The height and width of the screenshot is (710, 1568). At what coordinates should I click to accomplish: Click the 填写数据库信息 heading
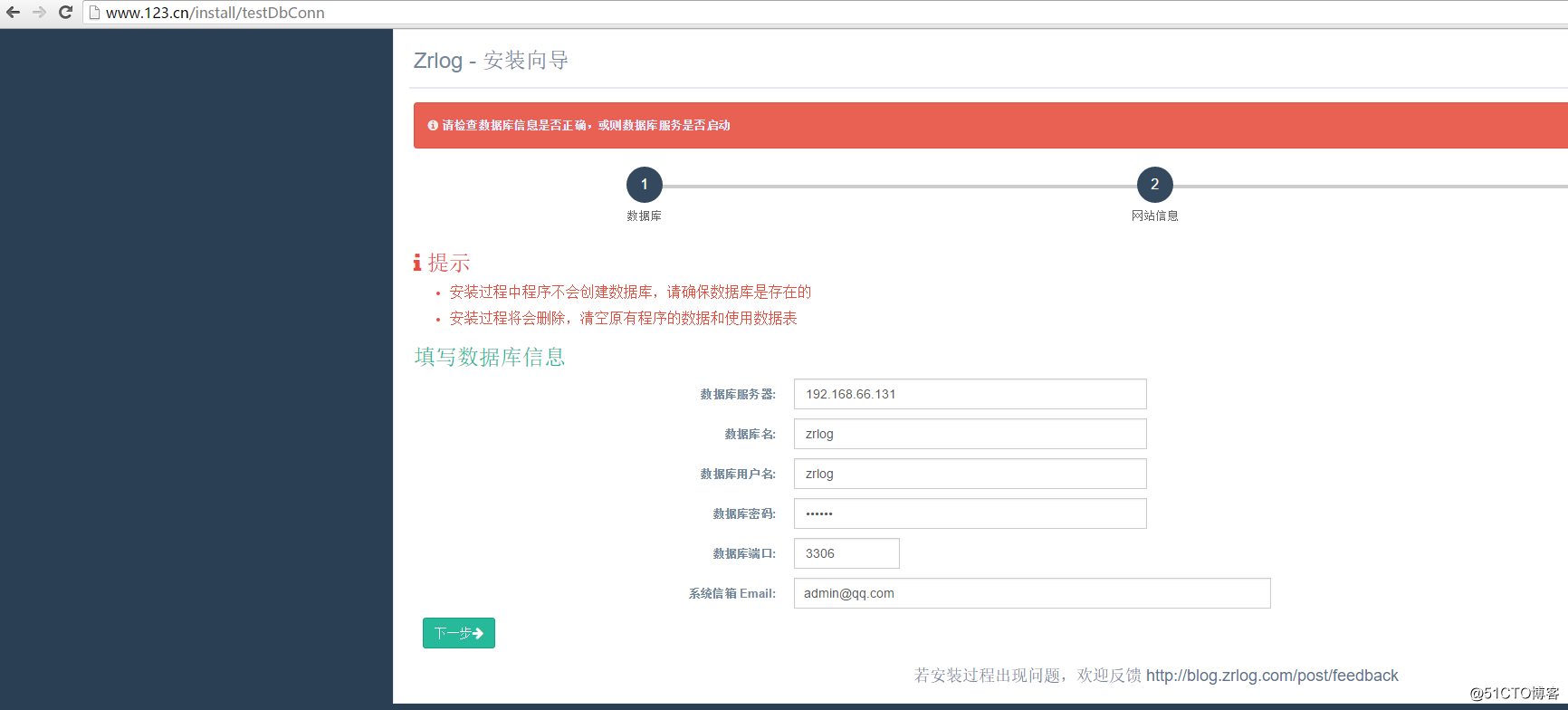point(490,357)
